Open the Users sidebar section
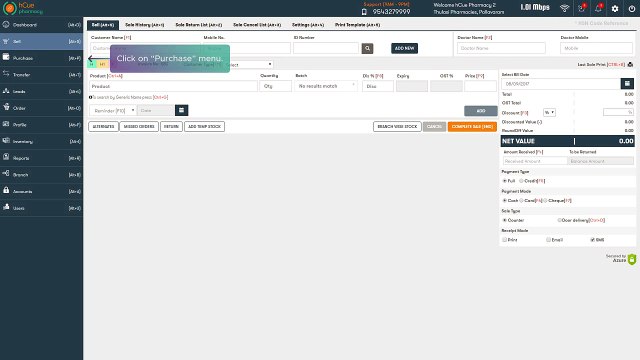This screenshot has width=640, height=360. 41,208
